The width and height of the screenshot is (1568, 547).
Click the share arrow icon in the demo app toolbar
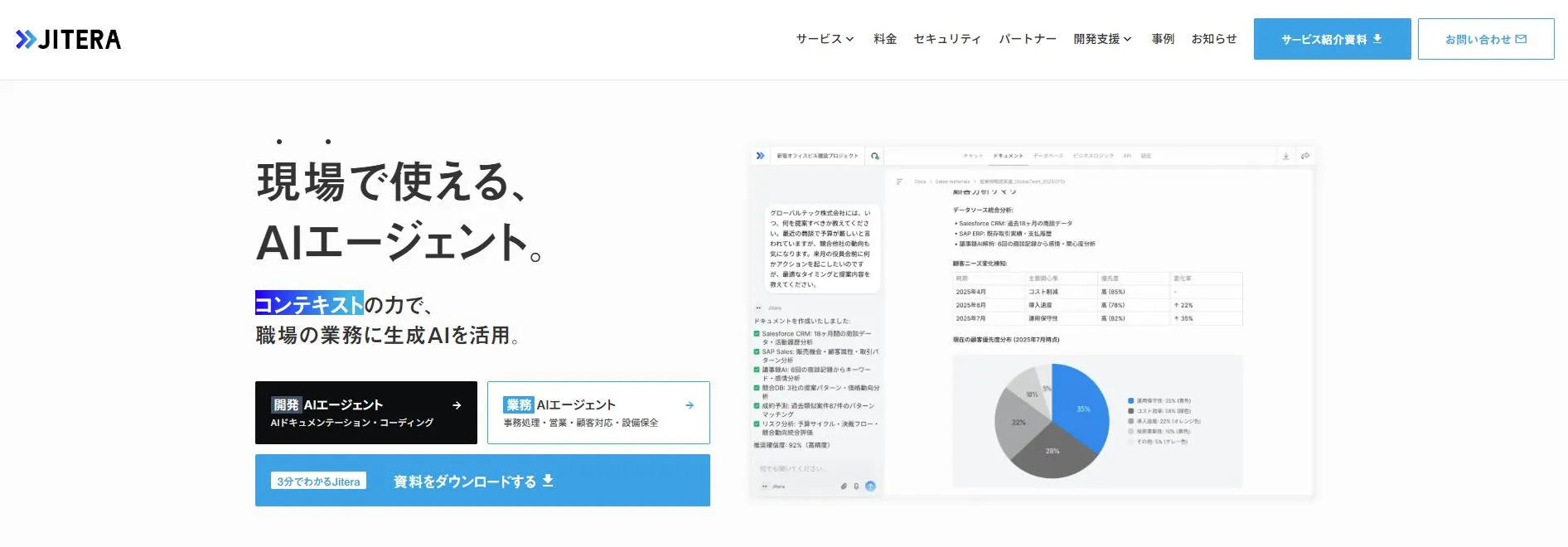click(x=1305, y=156)
